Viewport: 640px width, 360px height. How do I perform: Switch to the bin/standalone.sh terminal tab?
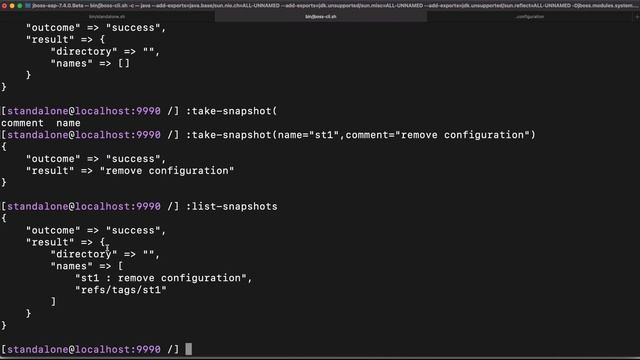pyautogui.click(x=107, y=17)
